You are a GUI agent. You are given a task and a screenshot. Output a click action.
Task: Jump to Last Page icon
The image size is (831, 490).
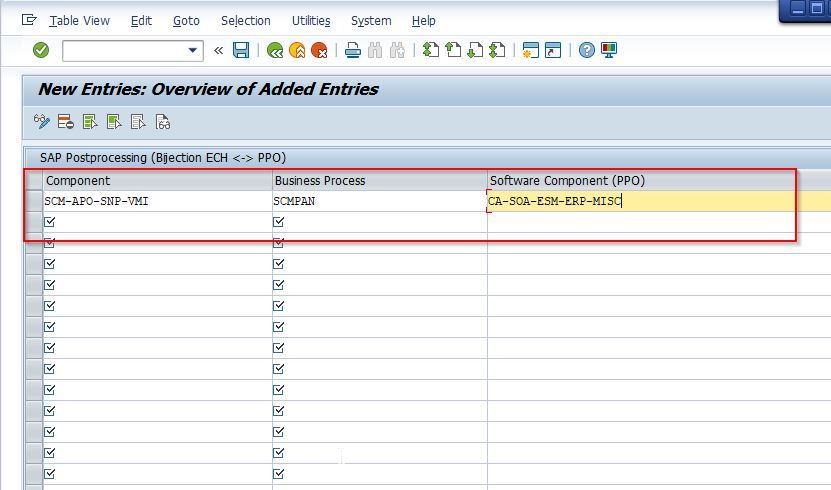pyautogui.click(x=497, y=50)
